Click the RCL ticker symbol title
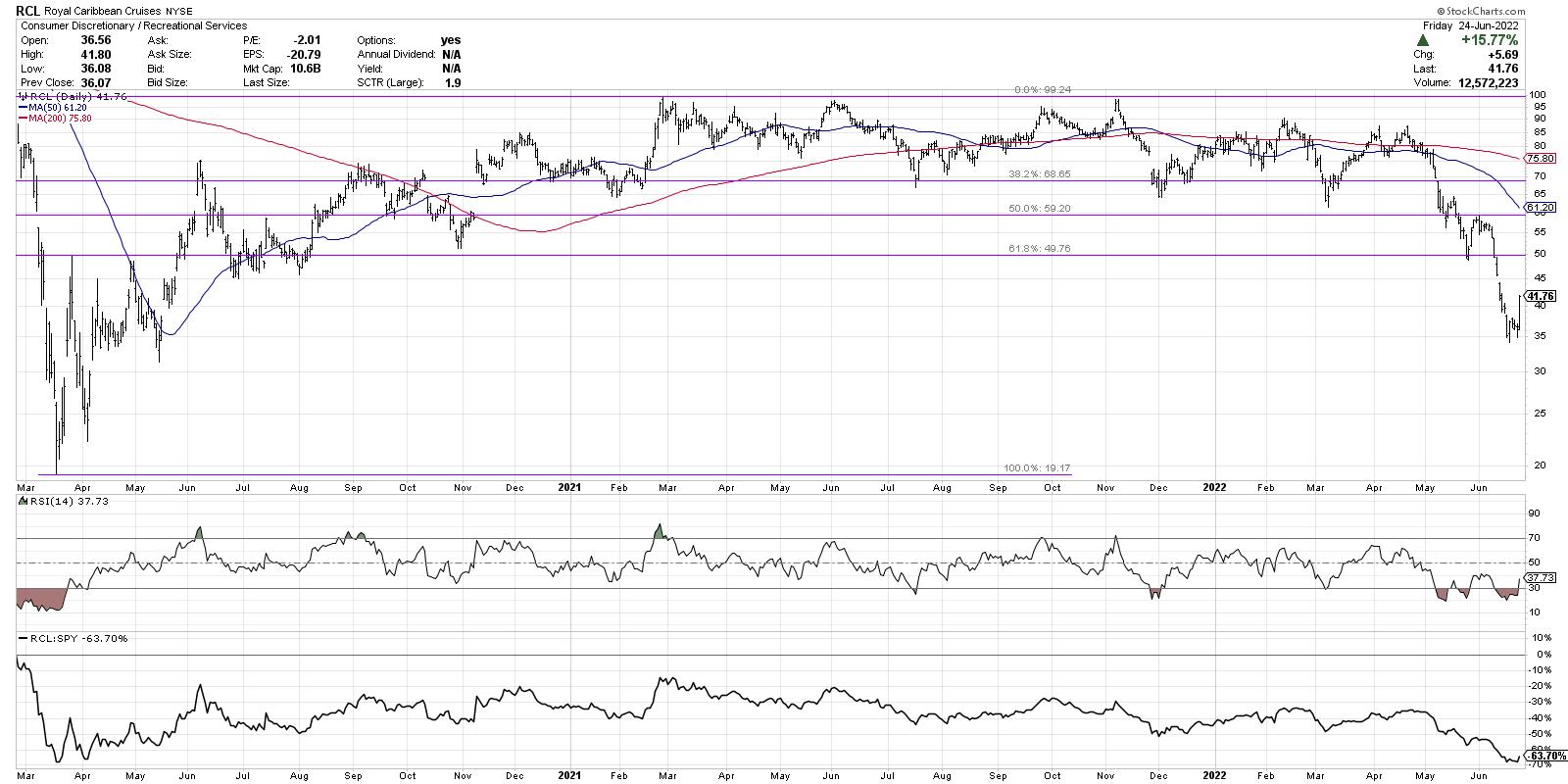Image resolution: width=1568 pixels, height=784 pixels. [x=29, y=11]
